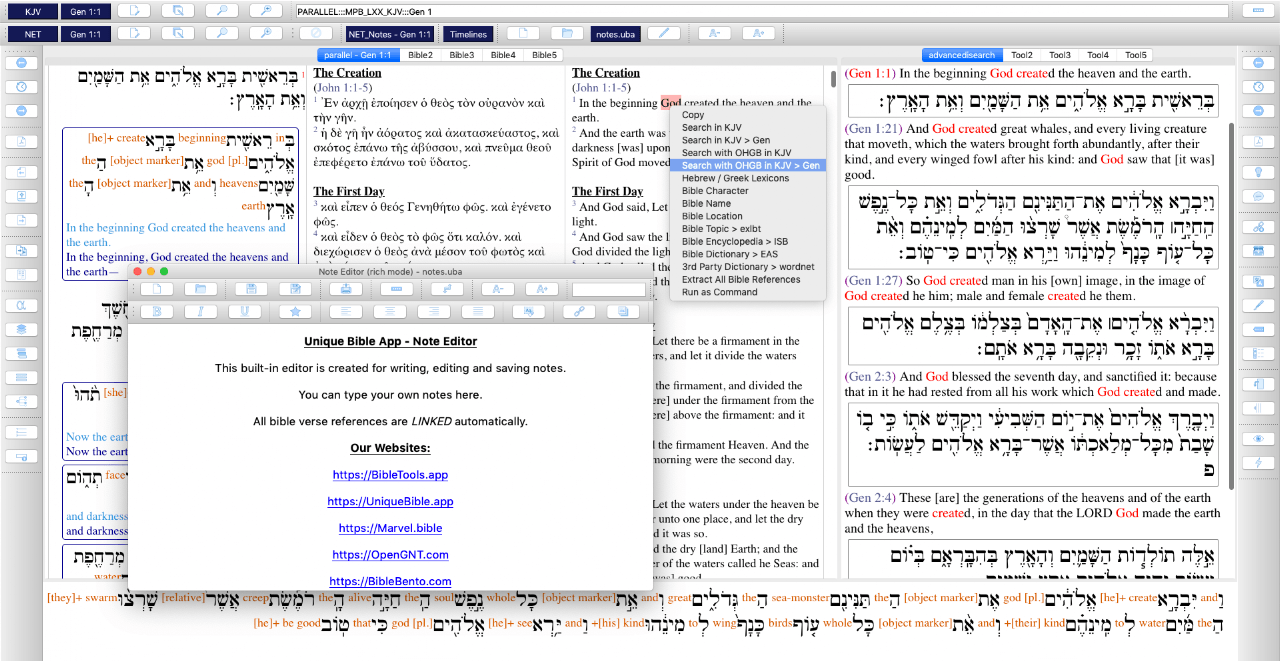Click print icon in Note Editor toolbar

pyautogui.click(x=346, y=289)
